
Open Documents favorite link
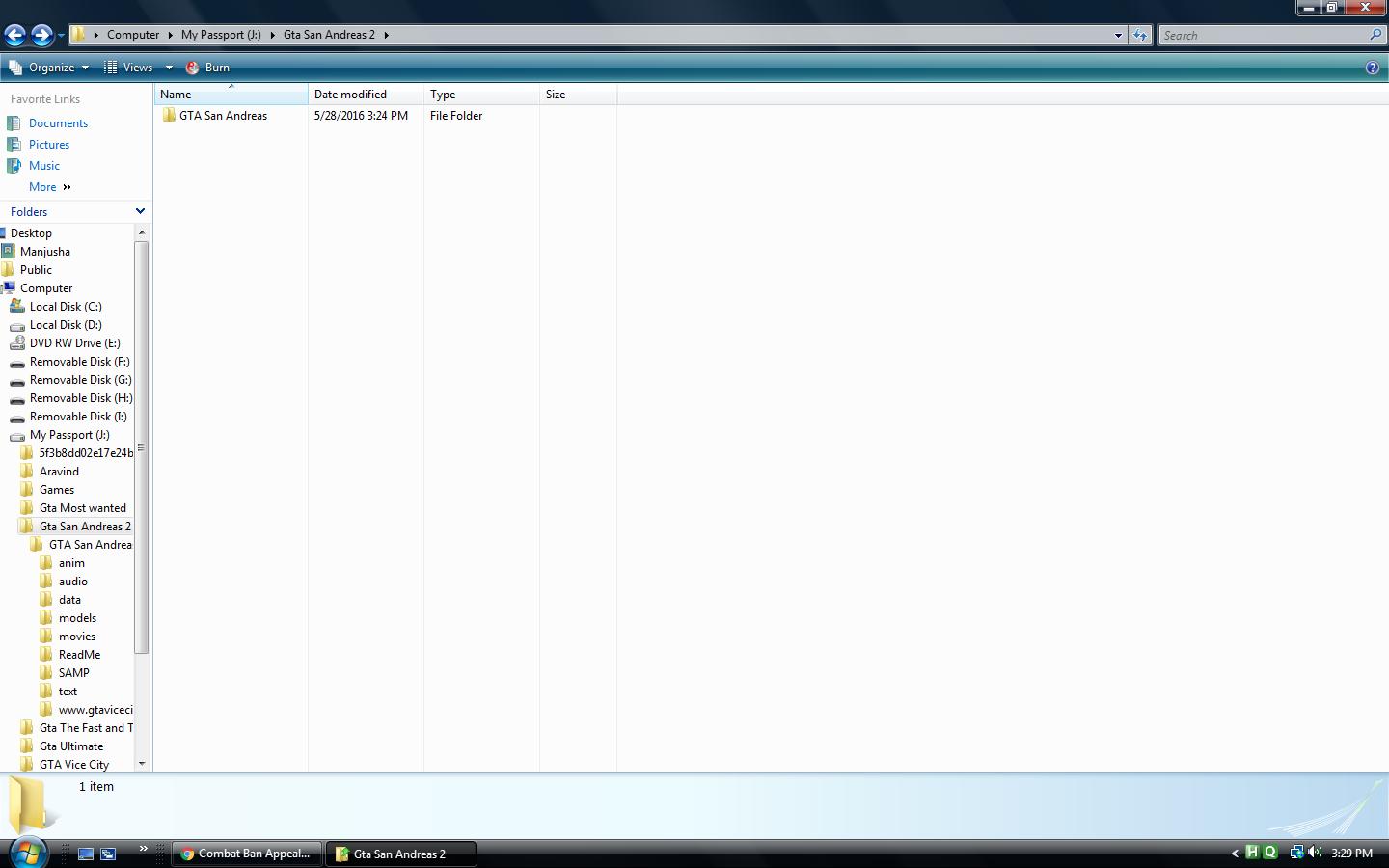pos(58,123)
